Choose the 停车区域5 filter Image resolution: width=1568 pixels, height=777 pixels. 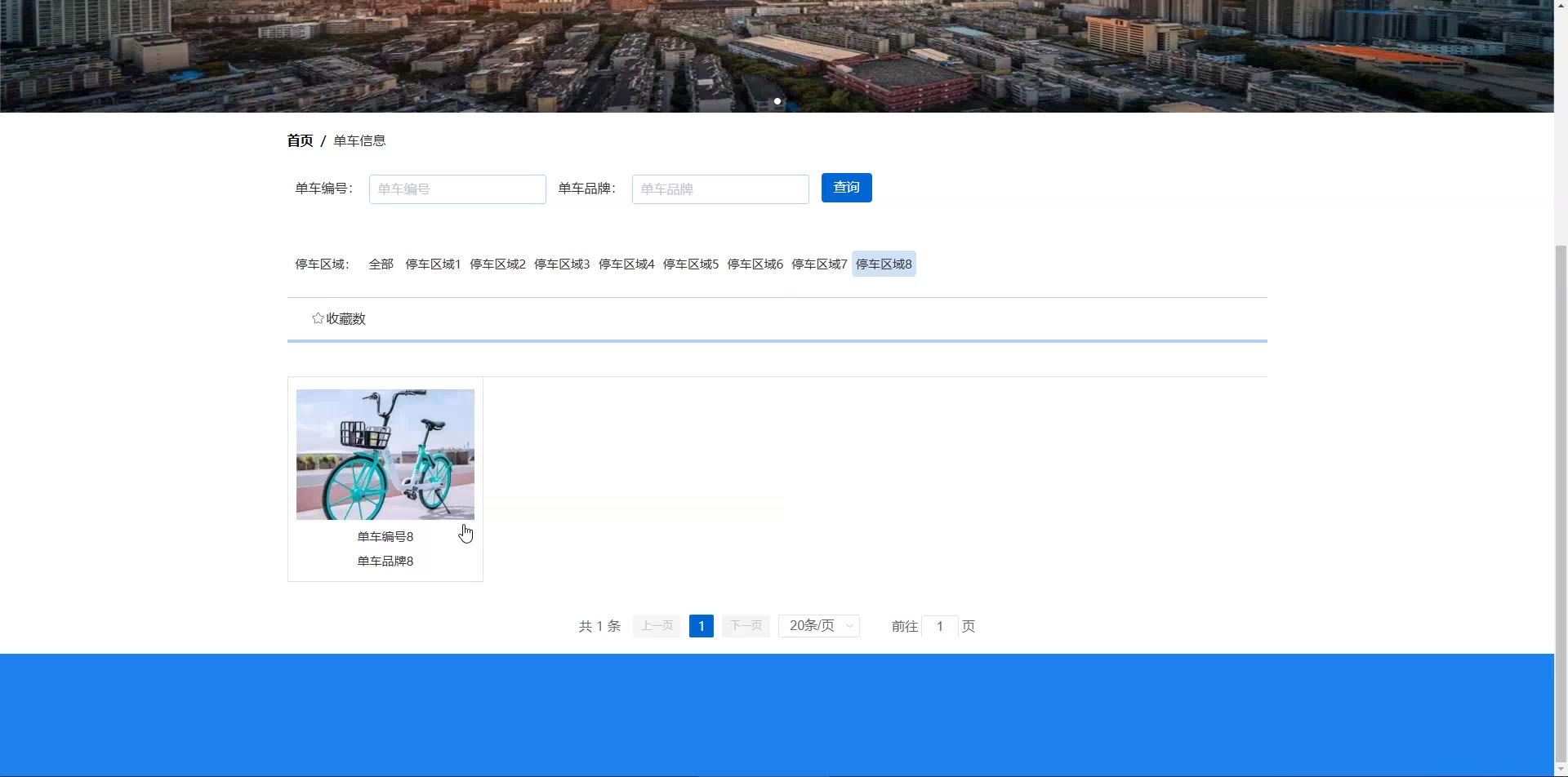tap(691, 264)
